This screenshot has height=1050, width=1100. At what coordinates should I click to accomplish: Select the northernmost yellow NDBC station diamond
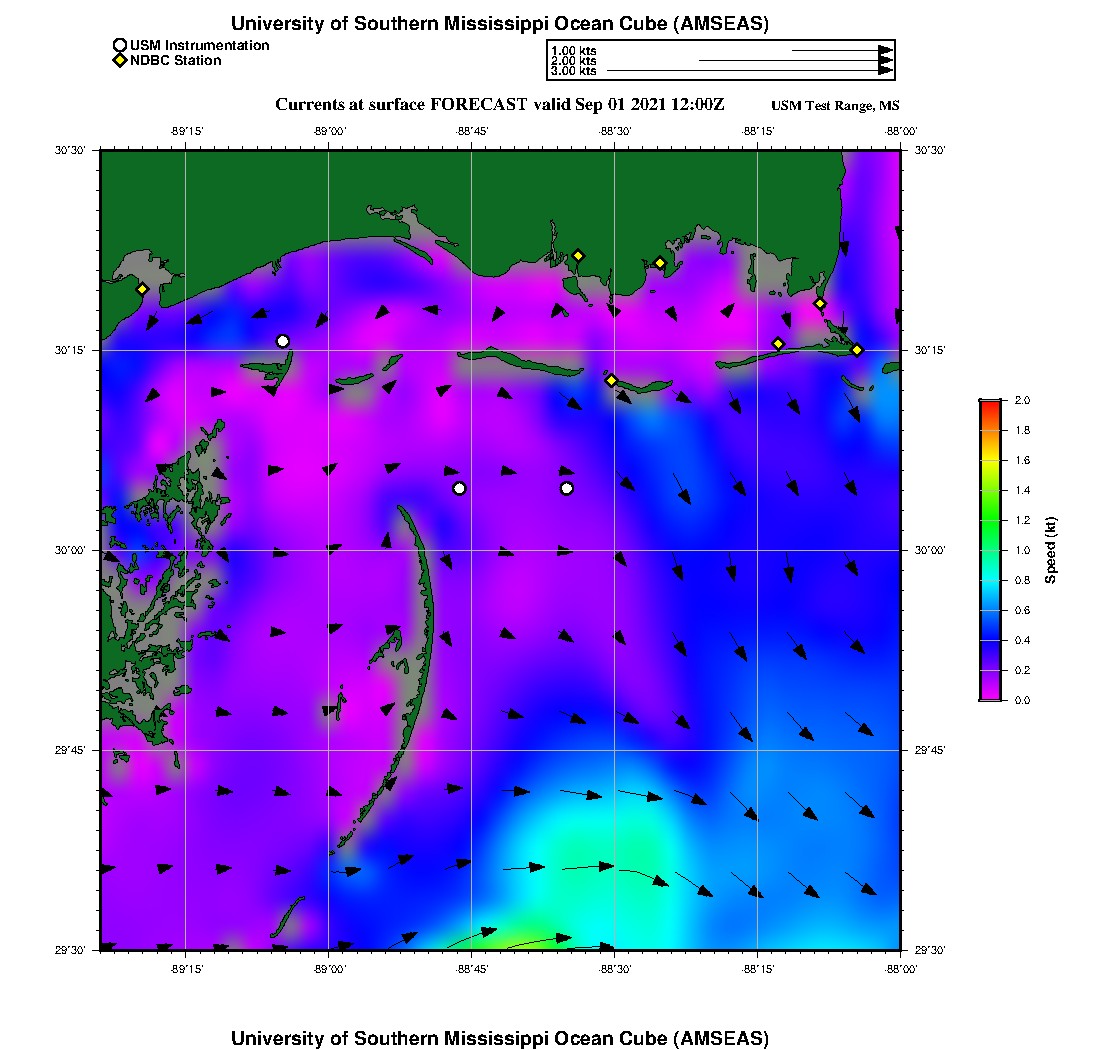pyautogui.click(x=578, y=255)
